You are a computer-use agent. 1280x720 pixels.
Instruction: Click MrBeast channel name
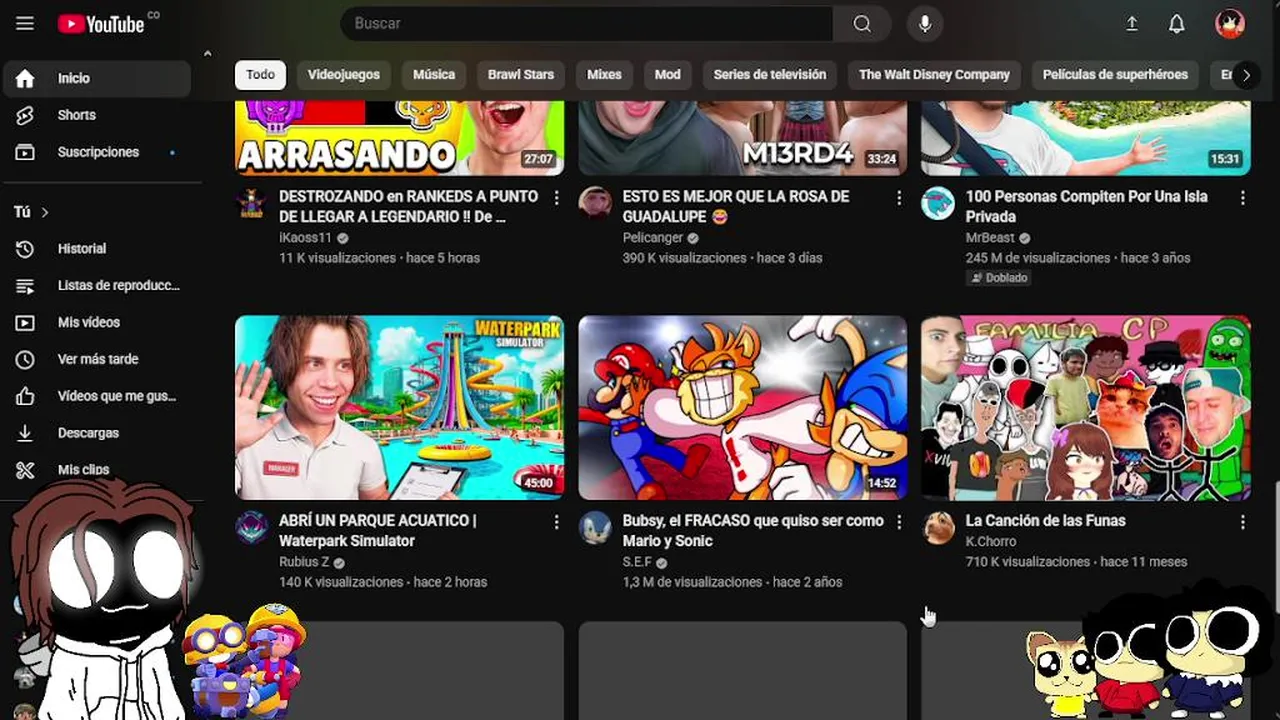pos(990,238)
